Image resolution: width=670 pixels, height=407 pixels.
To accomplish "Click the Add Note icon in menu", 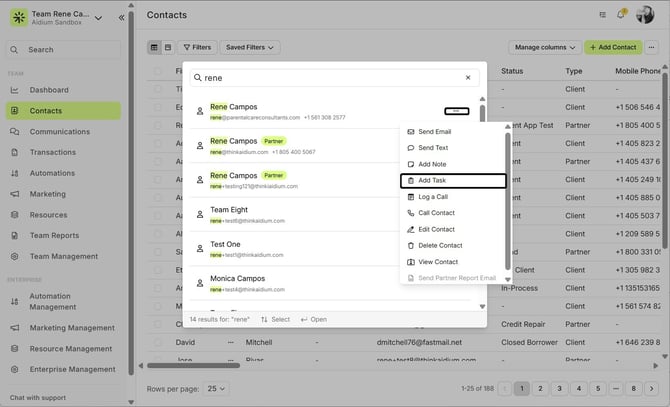I will click(x=410, y=164).
